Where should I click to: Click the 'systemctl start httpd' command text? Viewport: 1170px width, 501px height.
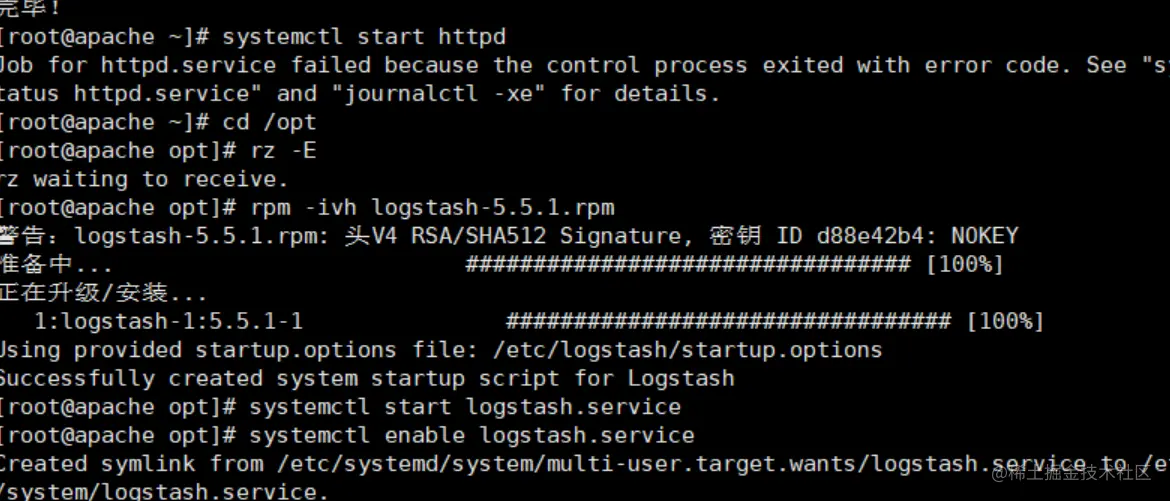pos(364,37)
